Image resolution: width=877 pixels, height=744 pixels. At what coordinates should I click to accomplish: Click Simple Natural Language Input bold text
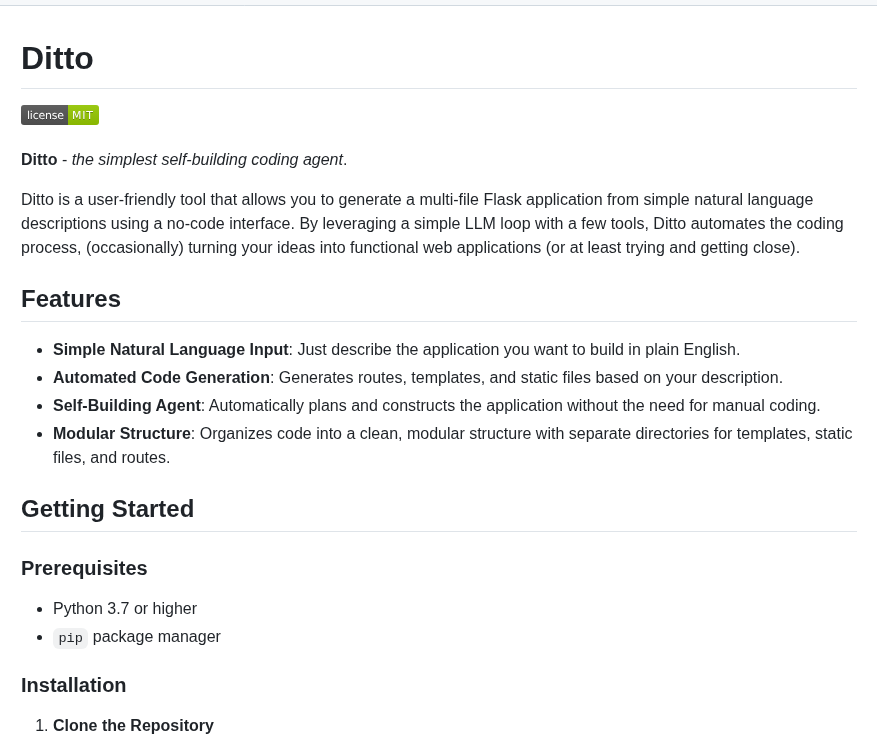171,350
